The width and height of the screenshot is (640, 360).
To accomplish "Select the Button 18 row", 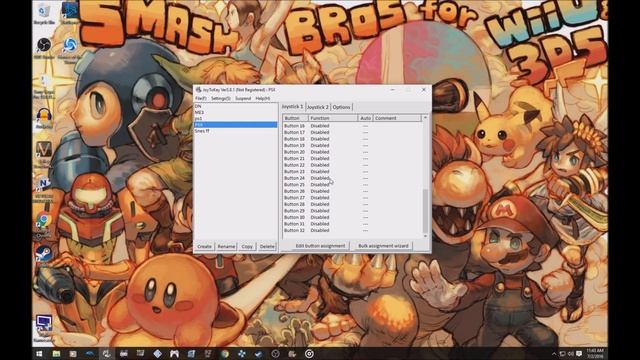I will click(x=352, y=139).
